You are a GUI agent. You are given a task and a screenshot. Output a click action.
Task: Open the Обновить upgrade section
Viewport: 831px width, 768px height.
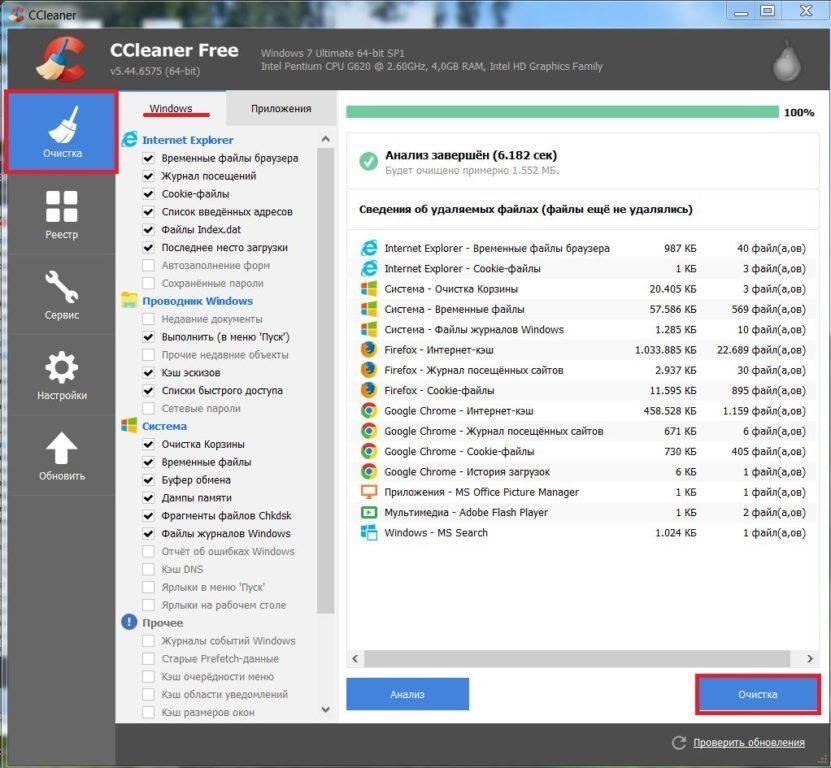[x=61, y=456]
